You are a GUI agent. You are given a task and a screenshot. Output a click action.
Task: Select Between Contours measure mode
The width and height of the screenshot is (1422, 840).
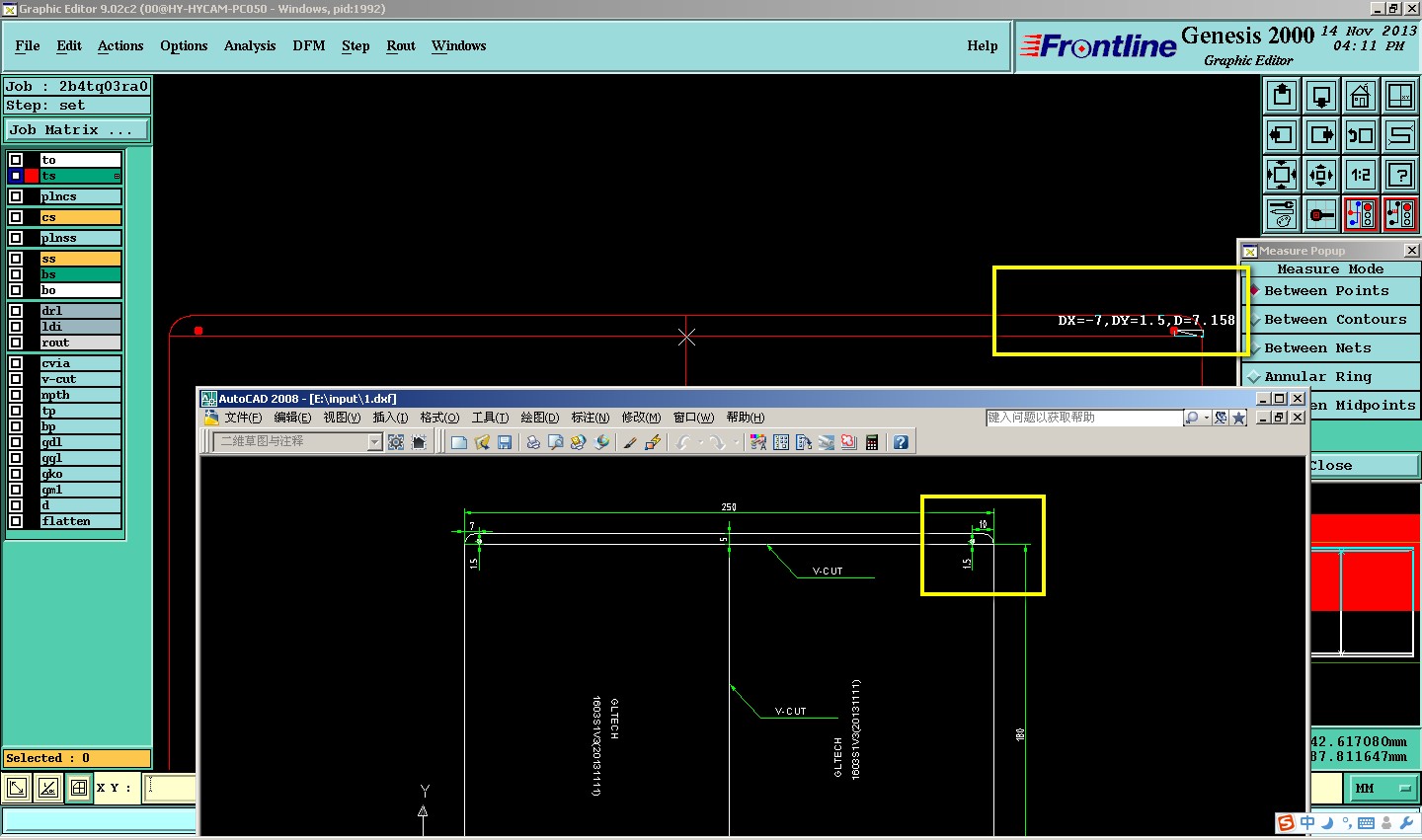(1334, 320)
